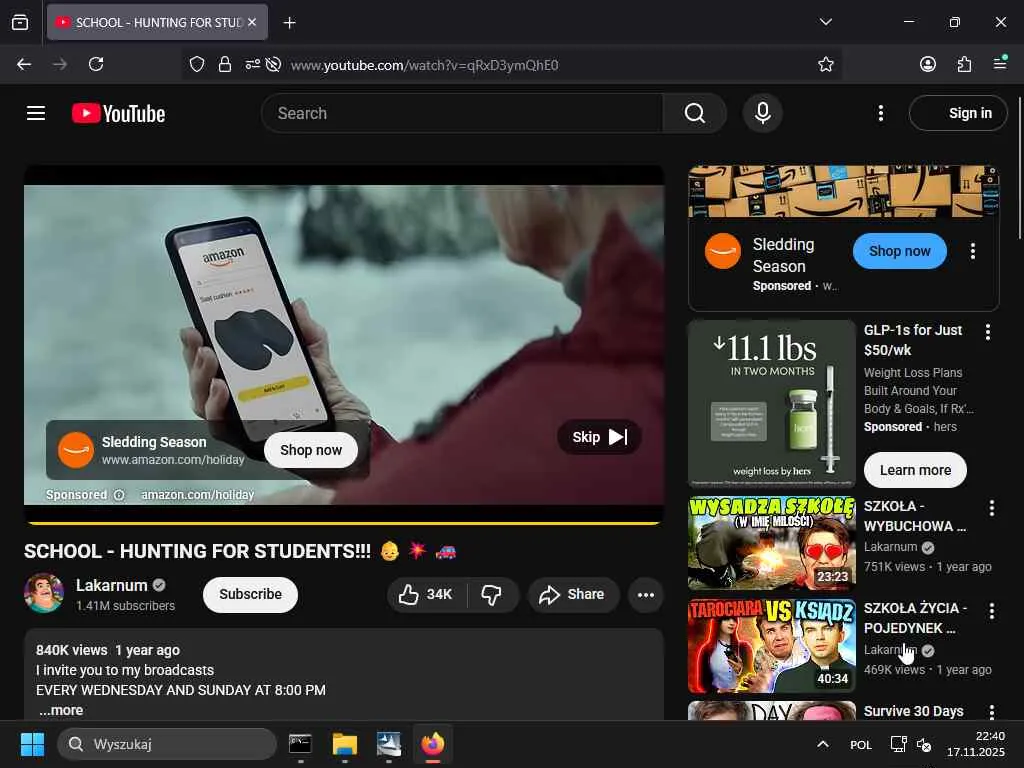Open the Survive 30 Days video title
1024x768 pixels.
[913, 711]
